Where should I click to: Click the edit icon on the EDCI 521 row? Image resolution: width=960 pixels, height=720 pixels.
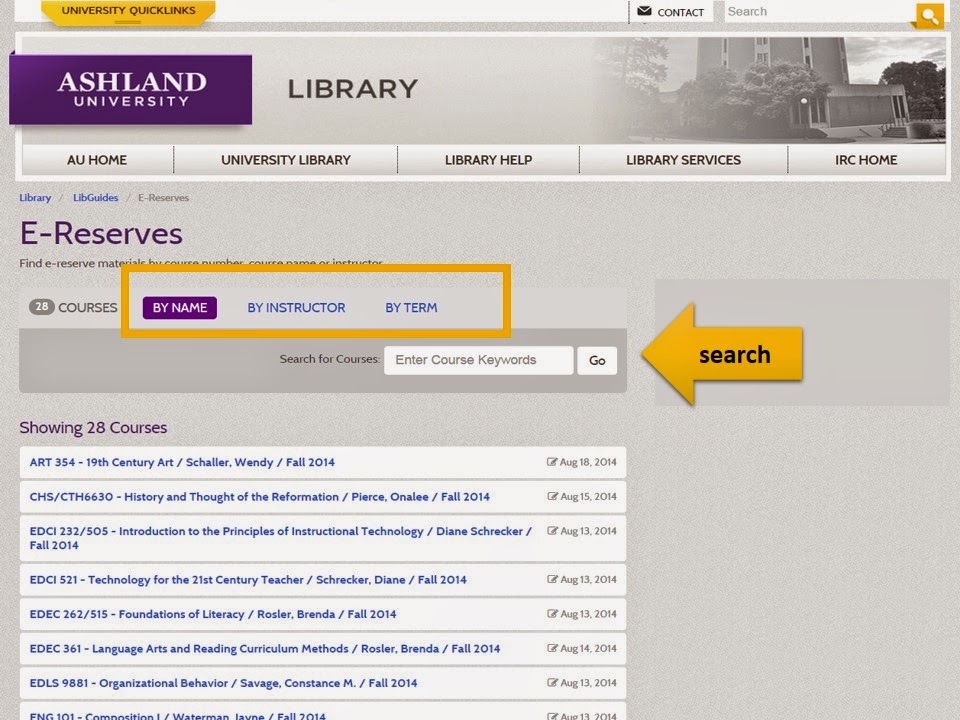552,579
